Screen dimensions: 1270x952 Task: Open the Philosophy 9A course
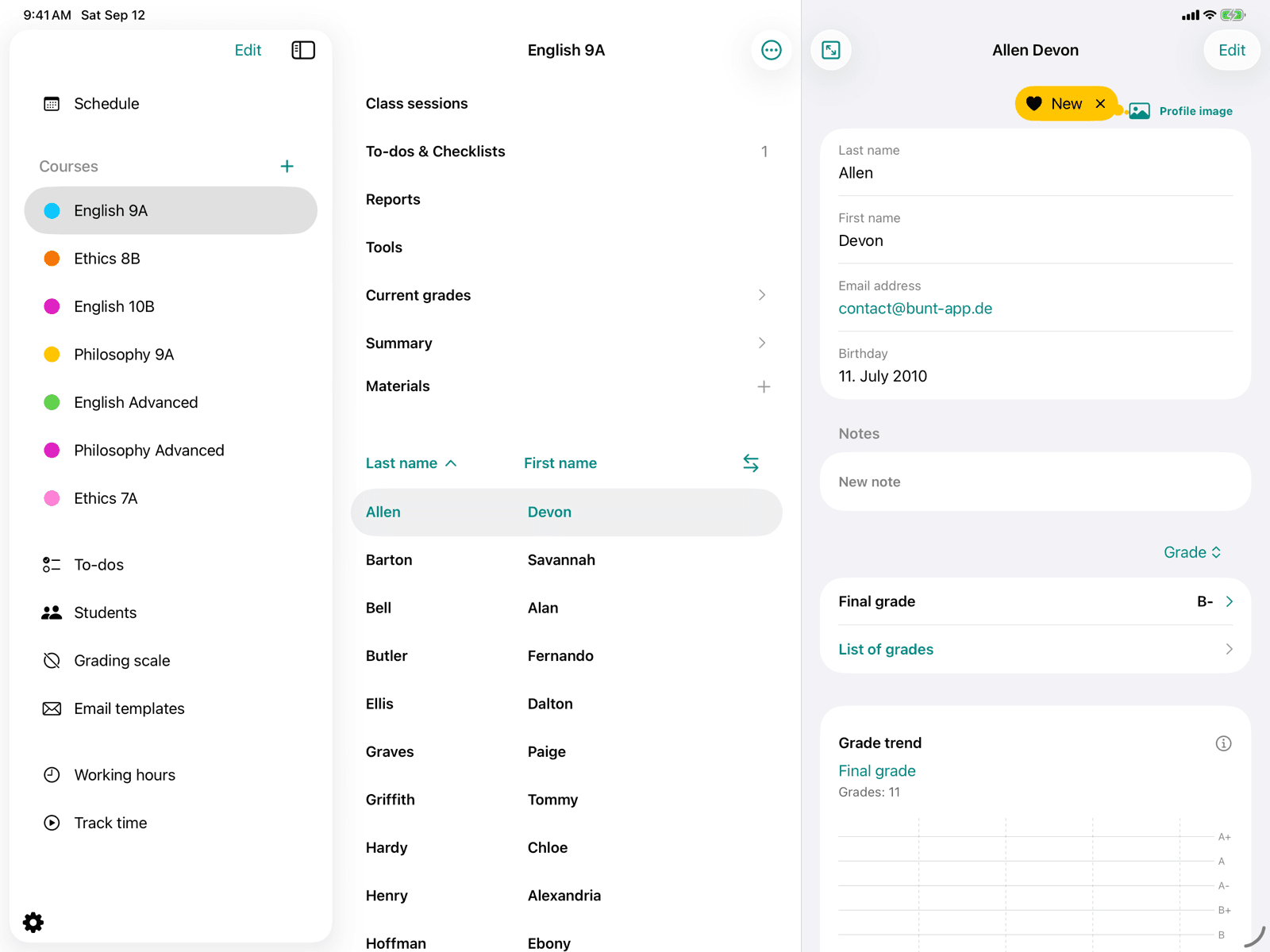(x=171, y=355)
